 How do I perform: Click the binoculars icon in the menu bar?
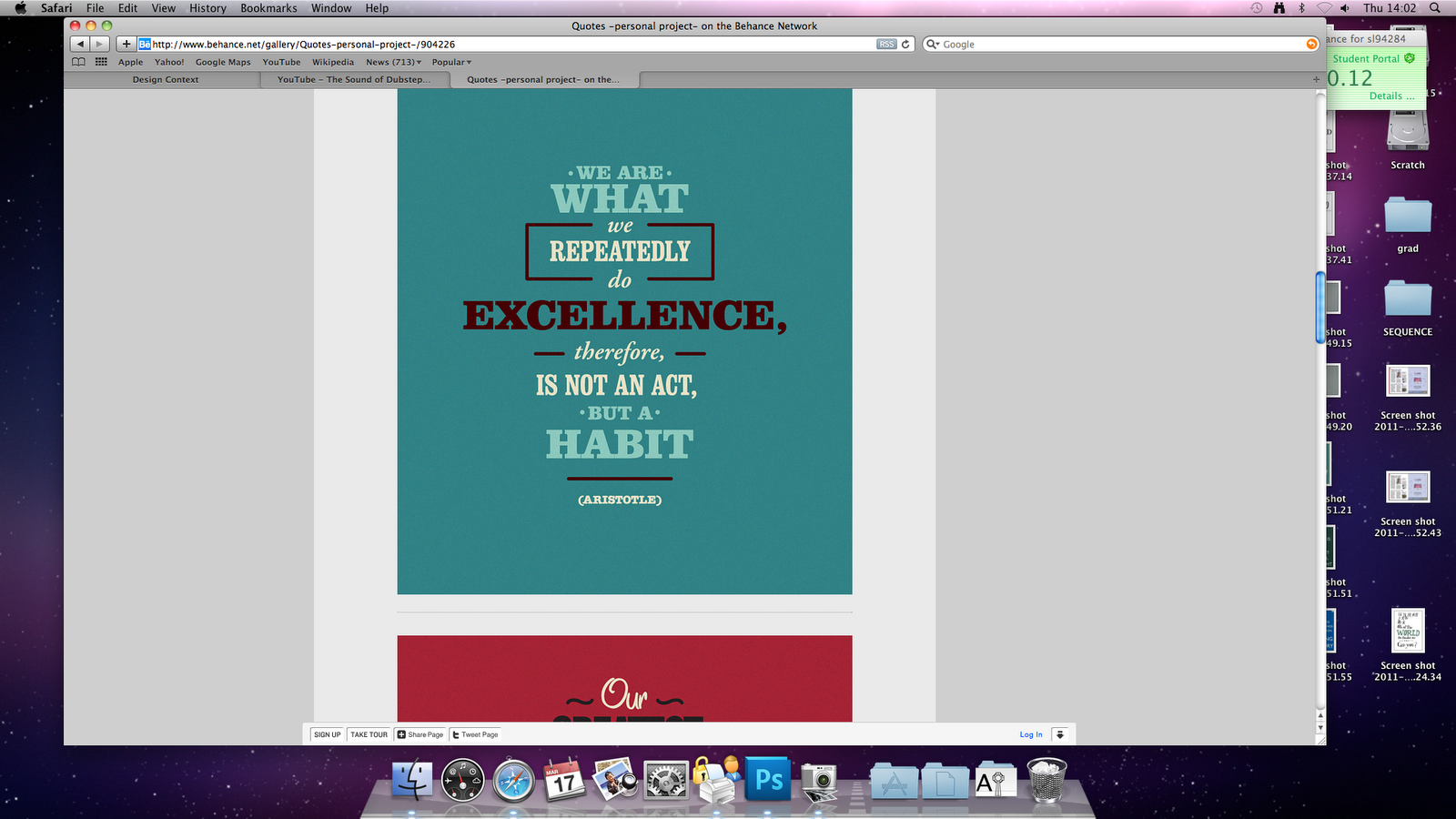point(1279,8)
